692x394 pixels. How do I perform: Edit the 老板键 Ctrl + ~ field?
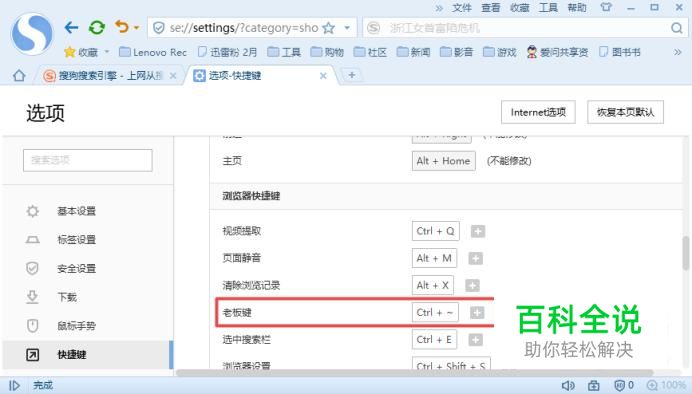coord(435,312)
